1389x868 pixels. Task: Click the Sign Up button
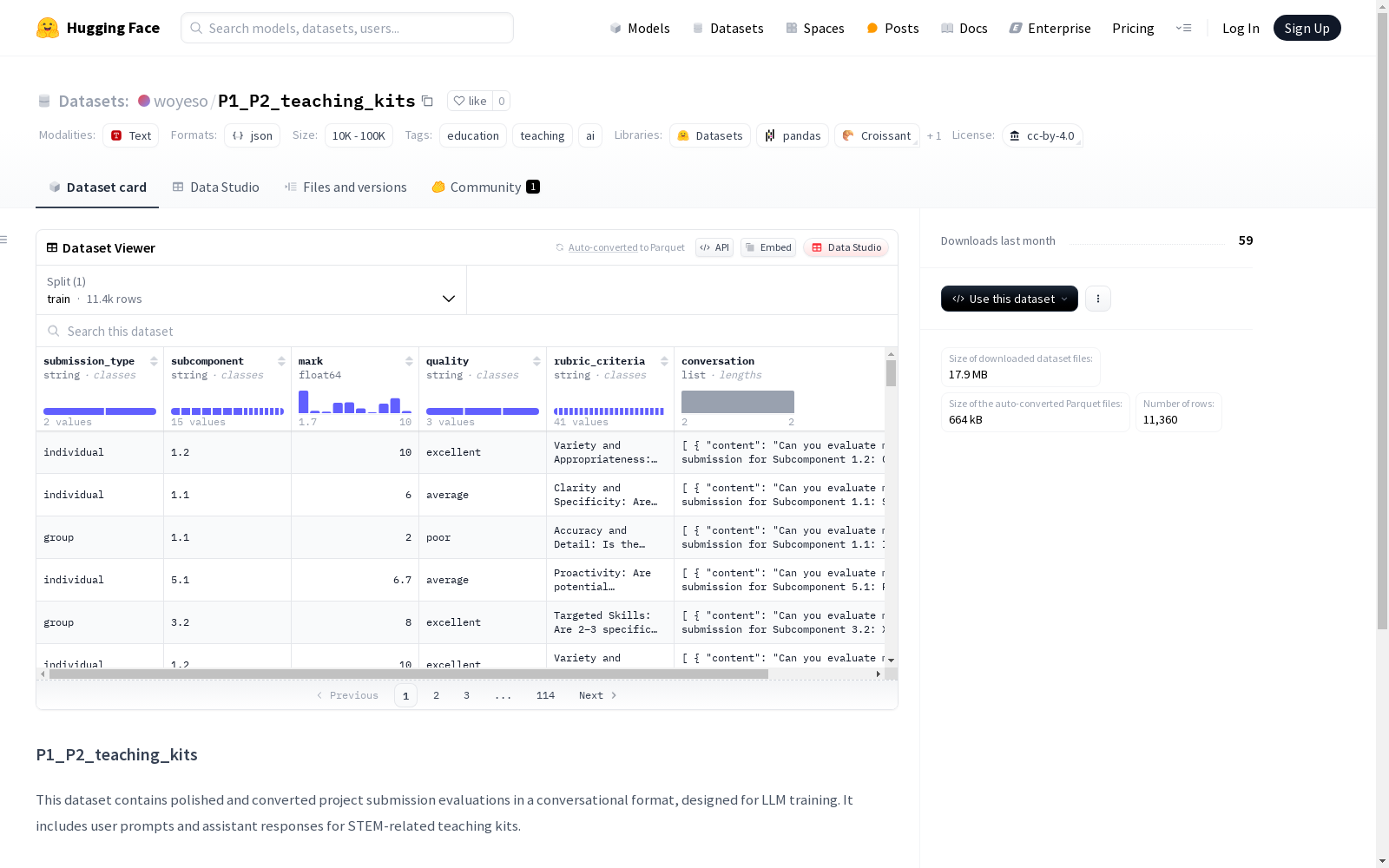1307,28
